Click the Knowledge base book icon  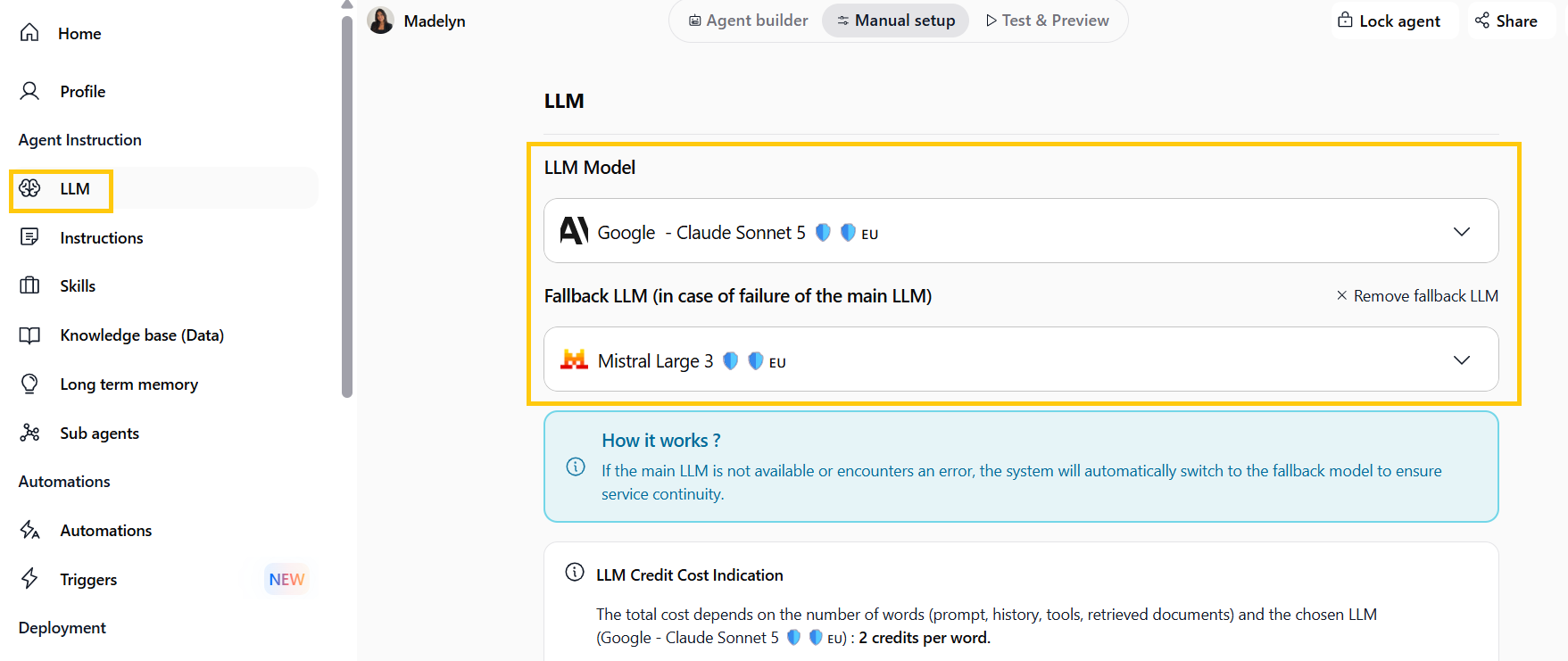pyautogui.click(x=29, y=335)
